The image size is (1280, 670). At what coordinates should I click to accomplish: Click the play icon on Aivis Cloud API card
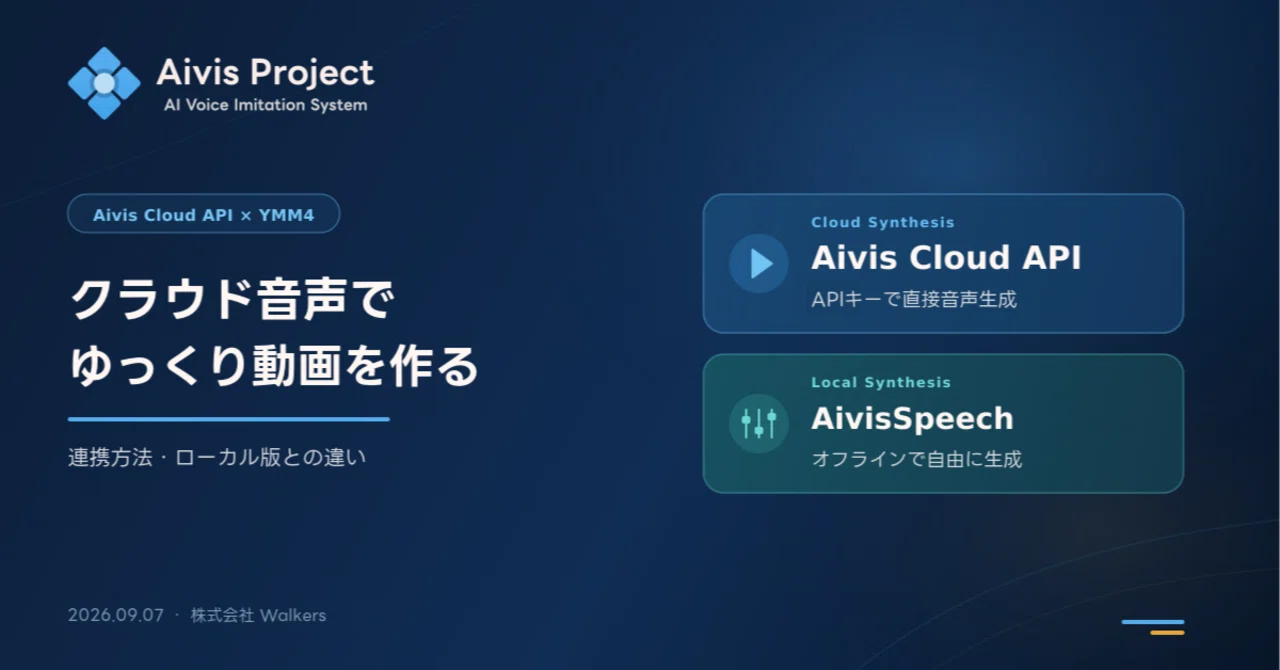[x=759, y=263]
